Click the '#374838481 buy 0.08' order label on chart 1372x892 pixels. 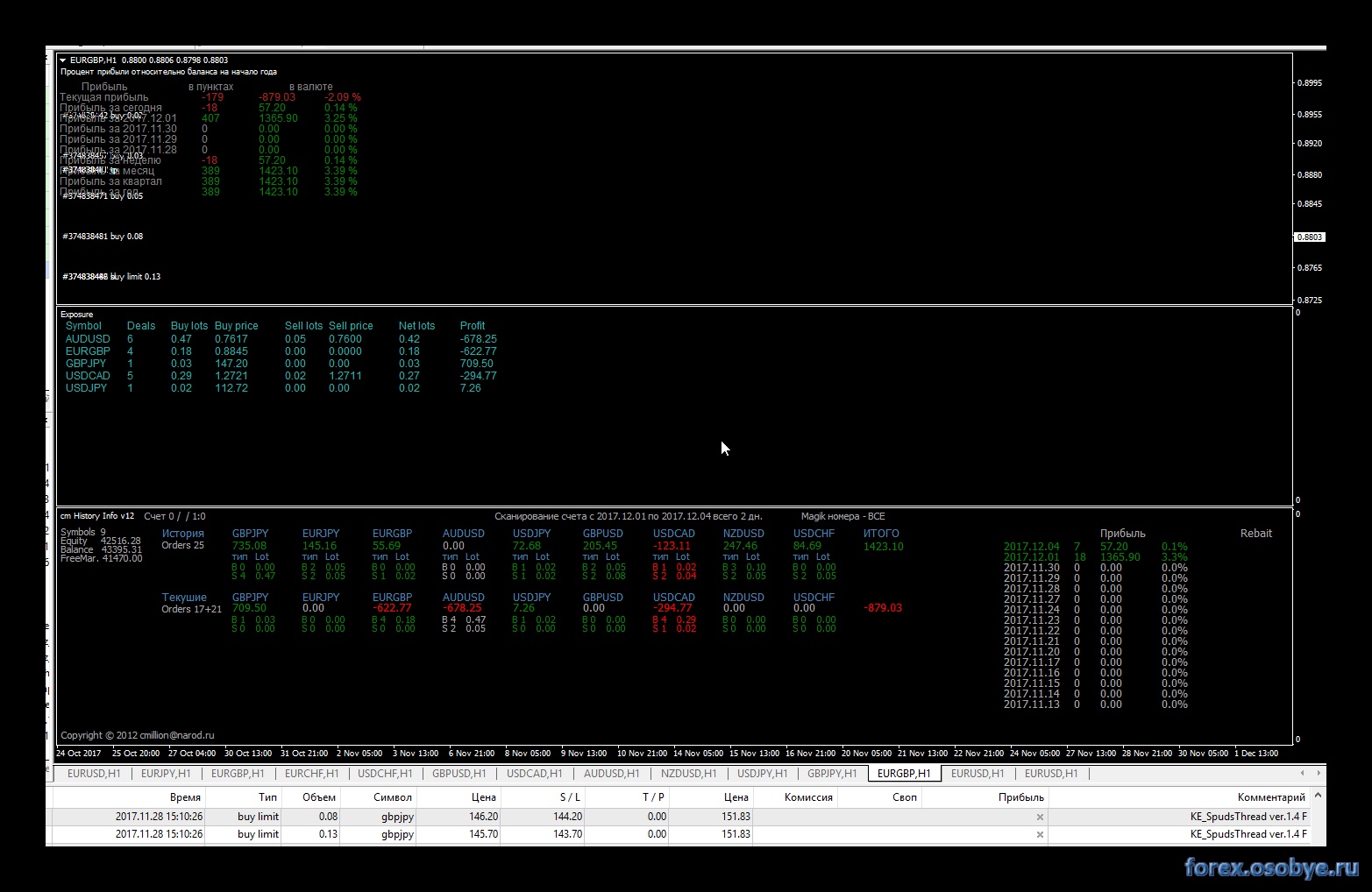coord(103,237)
